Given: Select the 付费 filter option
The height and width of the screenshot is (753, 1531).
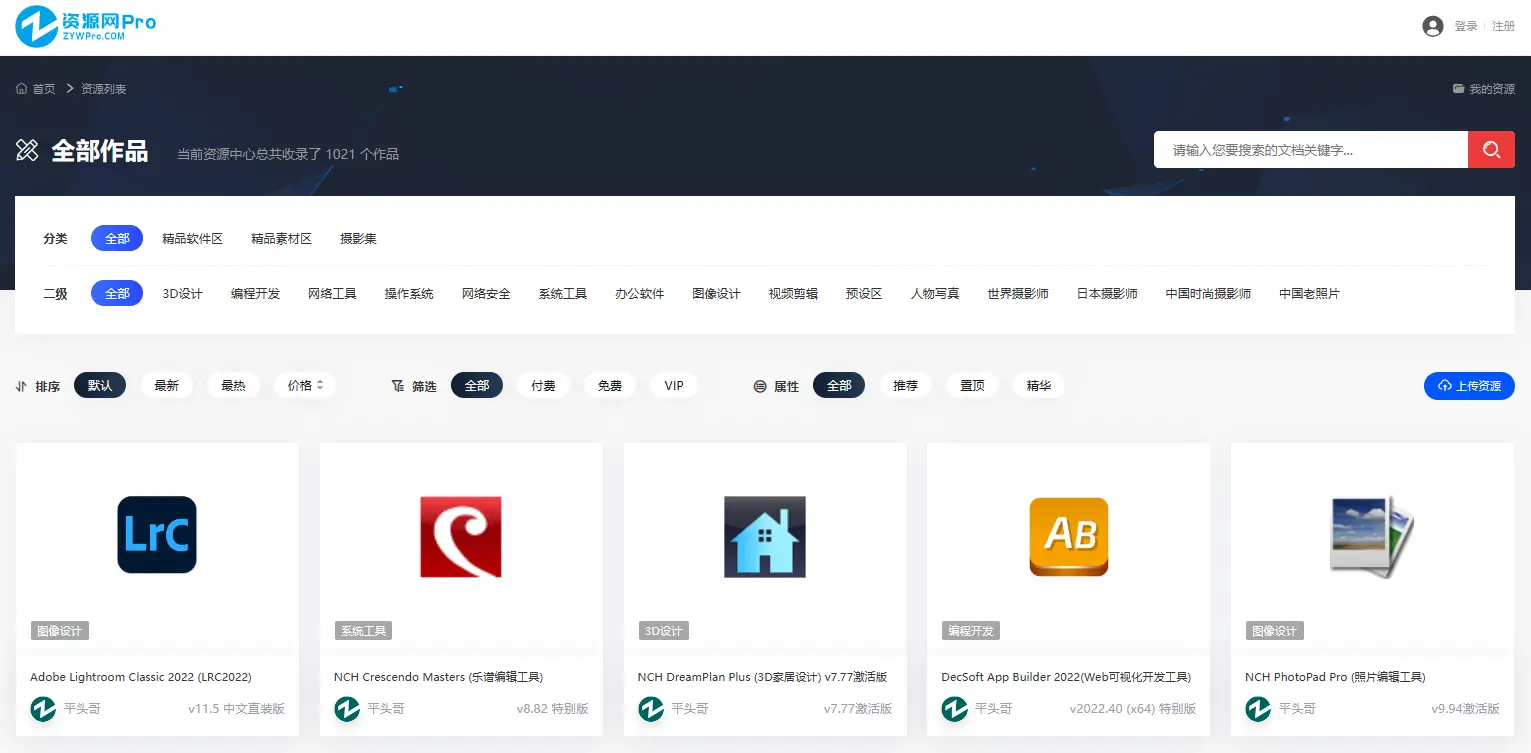Looking at the screenshot, I should (543, 386).
